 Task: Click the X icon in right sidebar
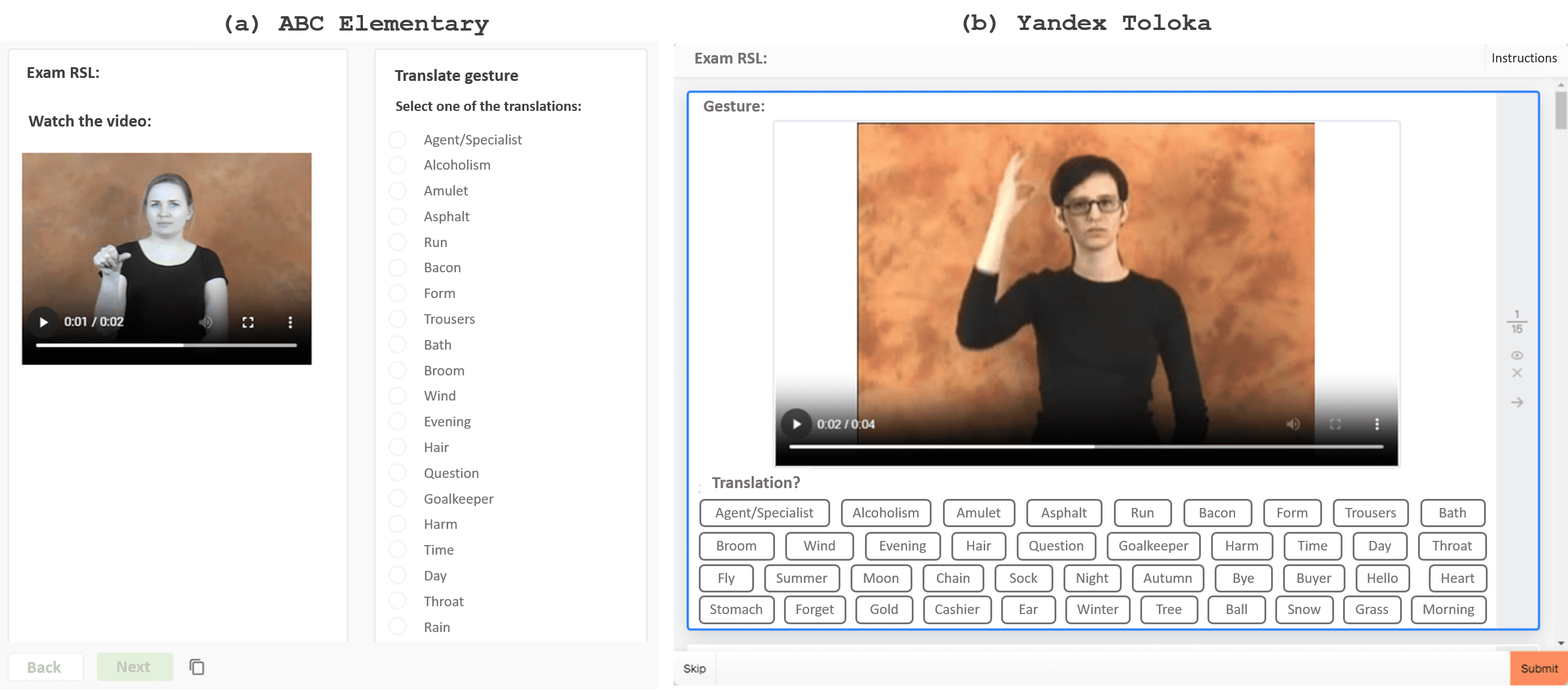coord(1517,373)
